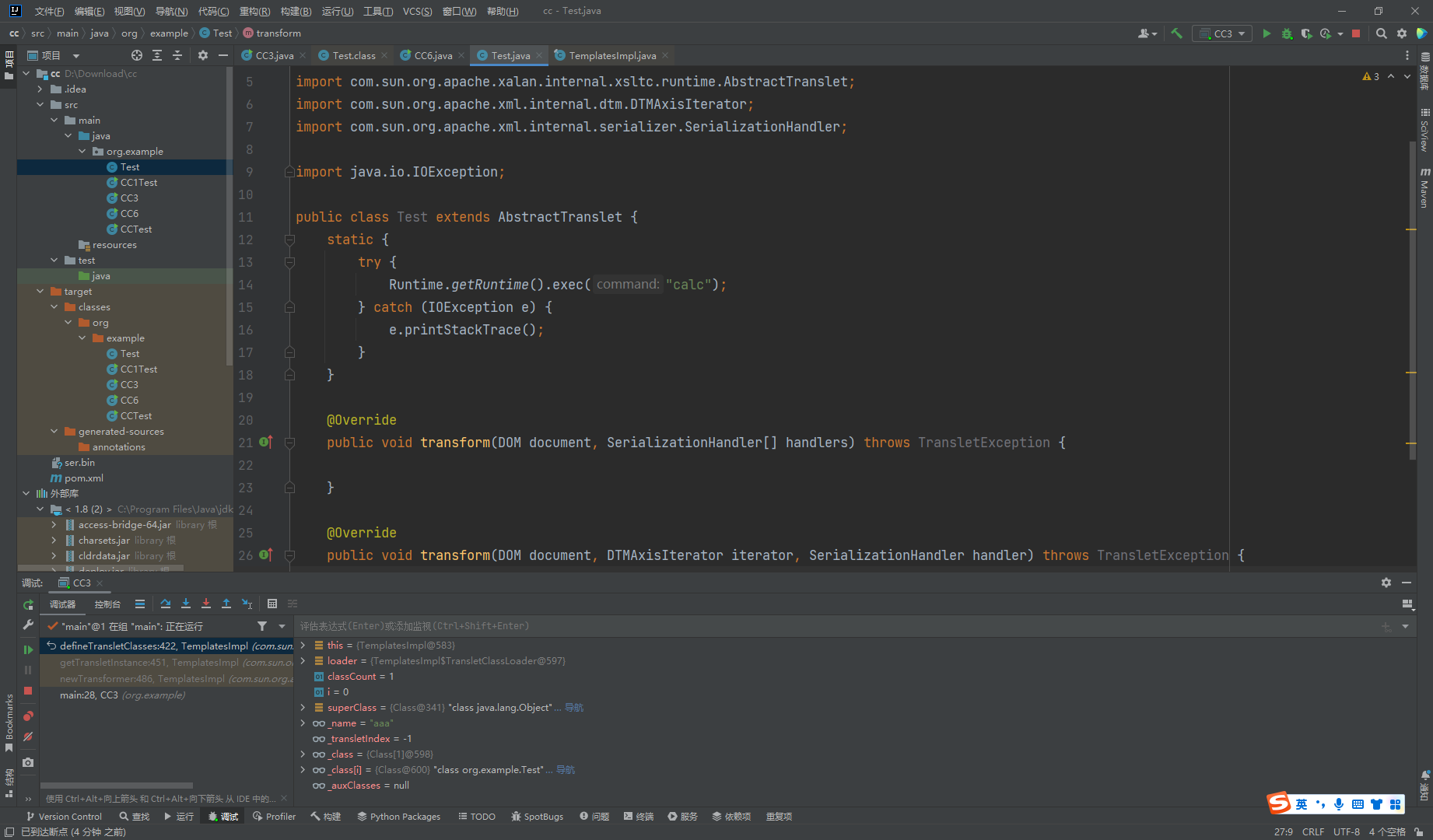Image resolution: width=1433 pixels, height=840 pixels.
Task: Stop the process with the red square
Action: (x=1356, y=33)
